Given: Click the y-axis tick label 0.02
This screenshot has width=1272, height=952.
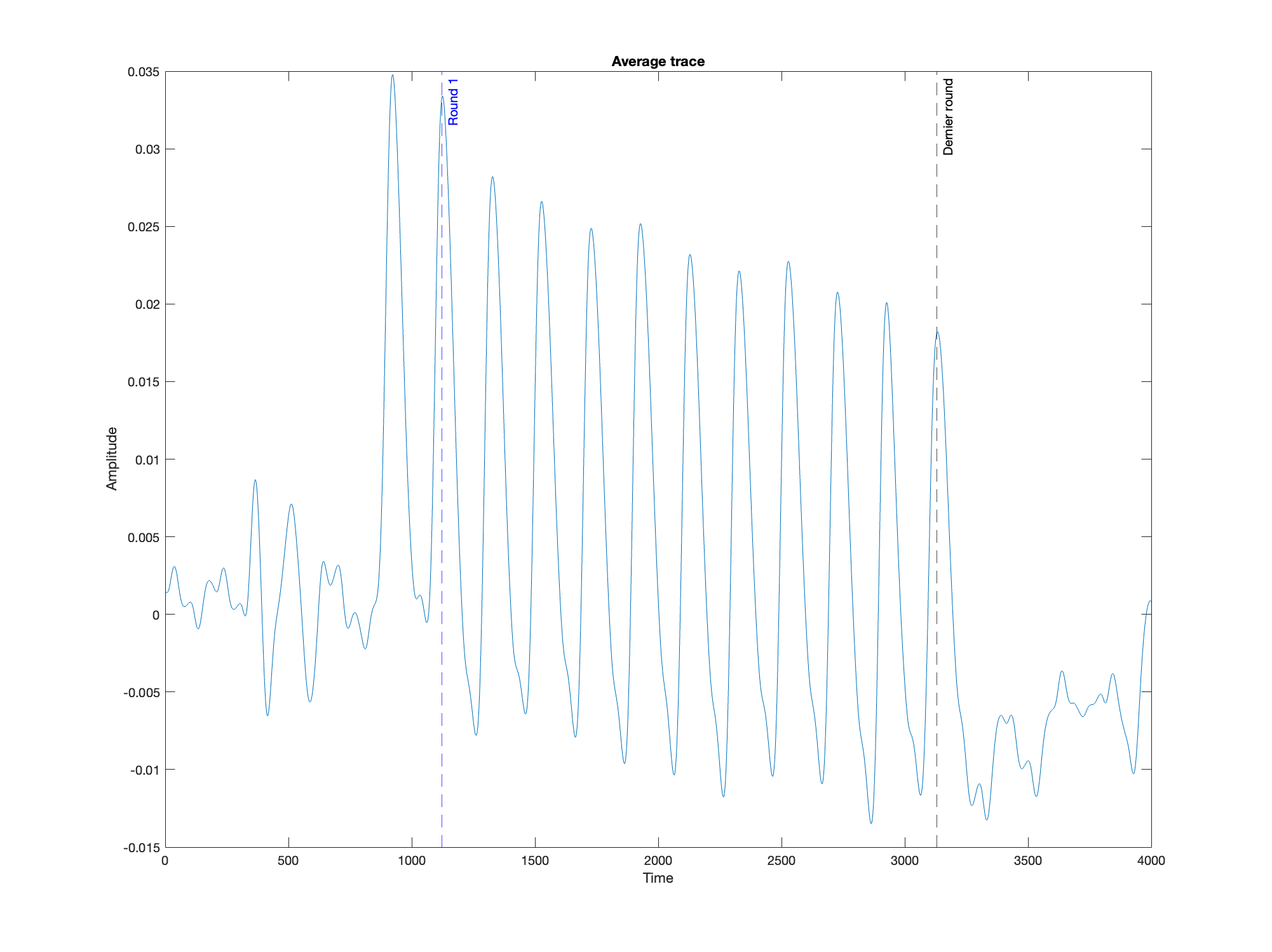Looking at the screenshot, I should 146,304.
